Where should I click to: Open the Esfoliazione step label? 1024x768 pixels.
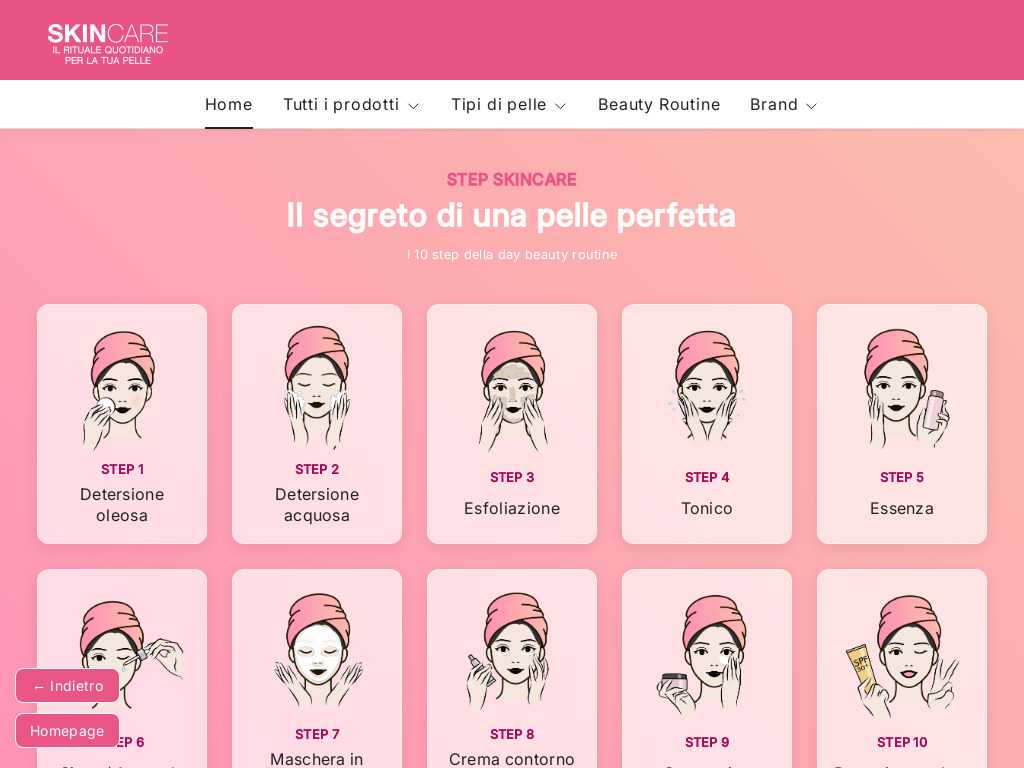512,508
